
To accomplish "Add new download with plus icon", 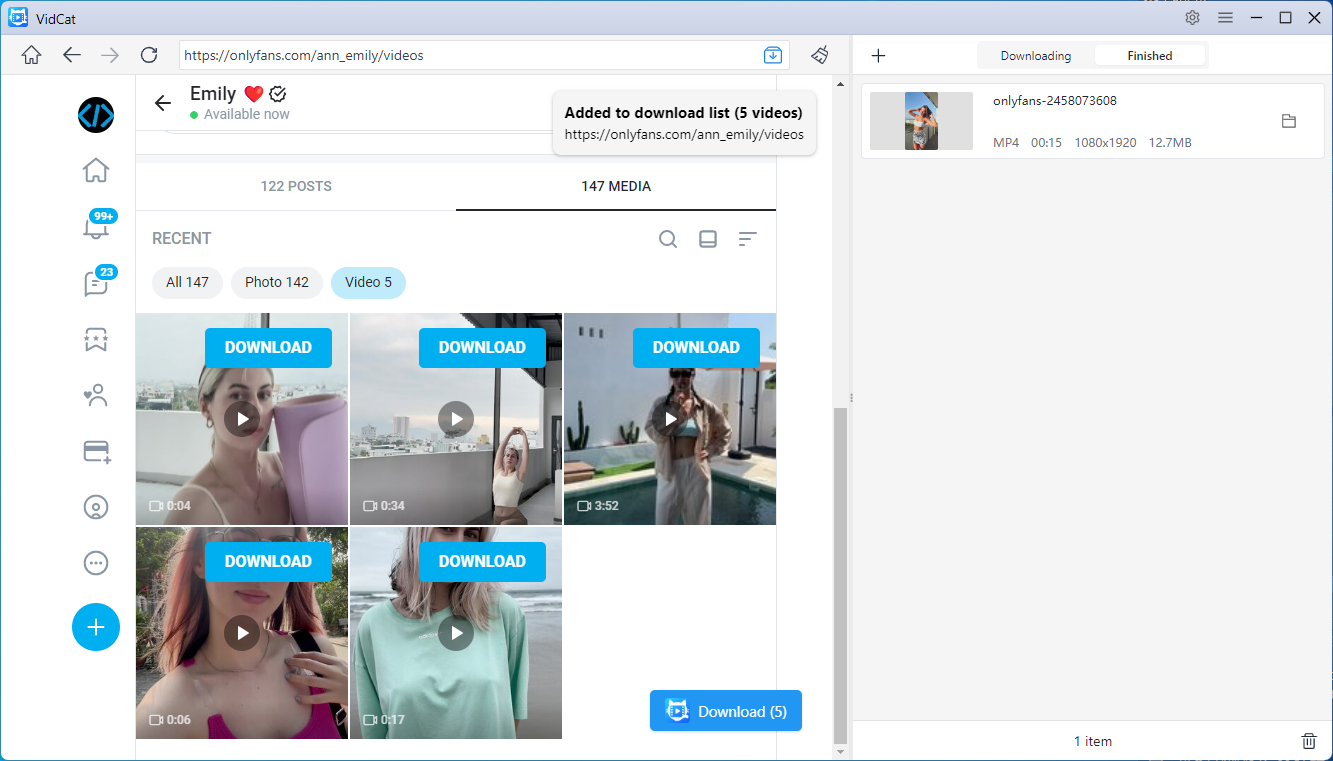I will tap(878, 56).
